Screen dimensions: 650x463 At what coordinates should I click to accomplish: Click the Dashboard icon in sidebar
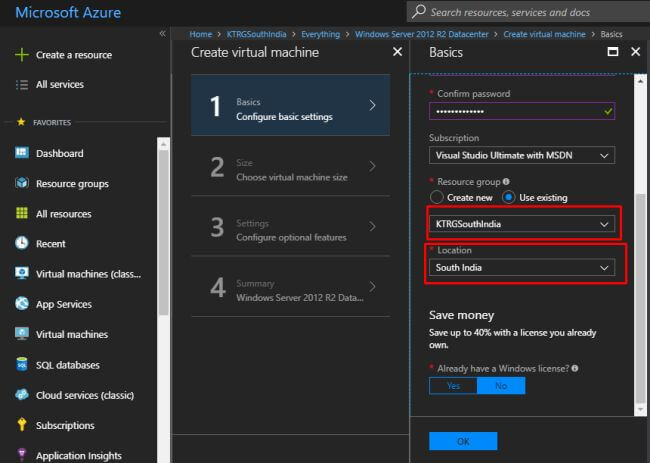coord(21,153)
